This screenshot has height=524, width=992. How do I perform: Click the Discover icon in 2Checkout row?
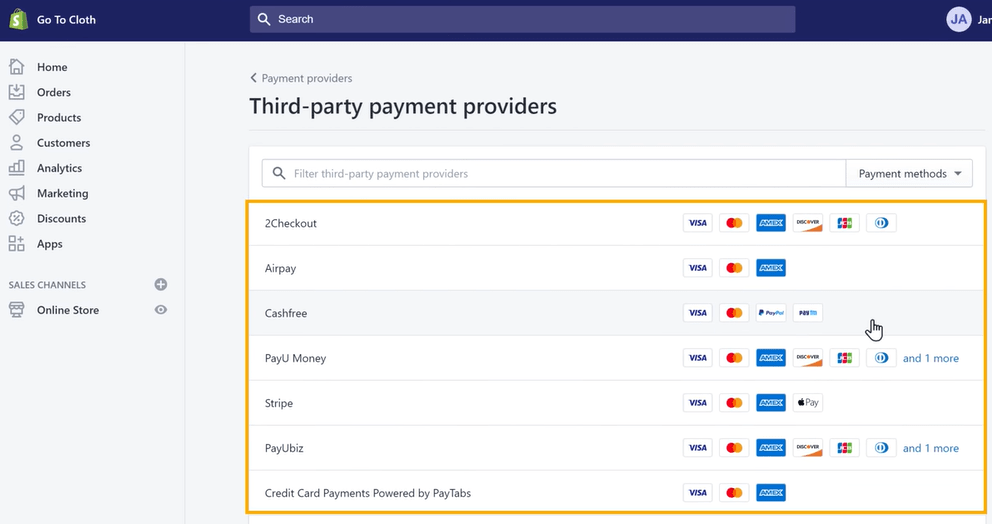pyautogui.click(x=808, y=223)
